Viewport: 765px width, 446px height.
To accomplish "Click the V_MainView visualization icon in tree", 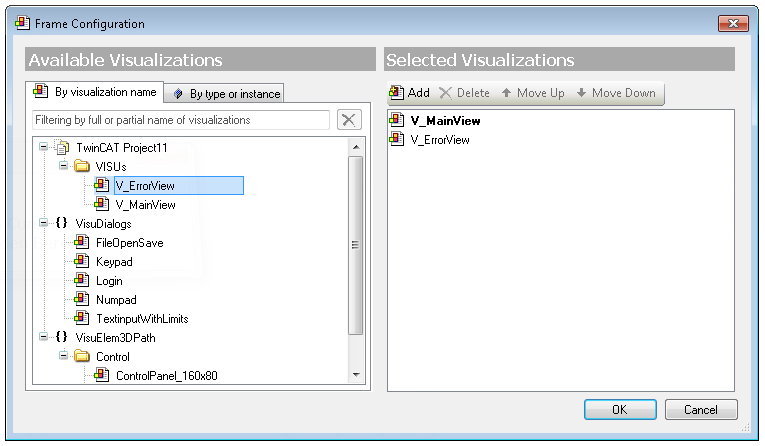I will pos(101,203).
